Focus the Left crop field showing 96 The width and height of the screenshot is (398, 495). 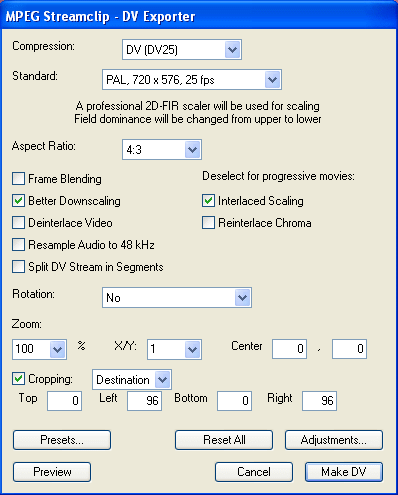(144, 401)
